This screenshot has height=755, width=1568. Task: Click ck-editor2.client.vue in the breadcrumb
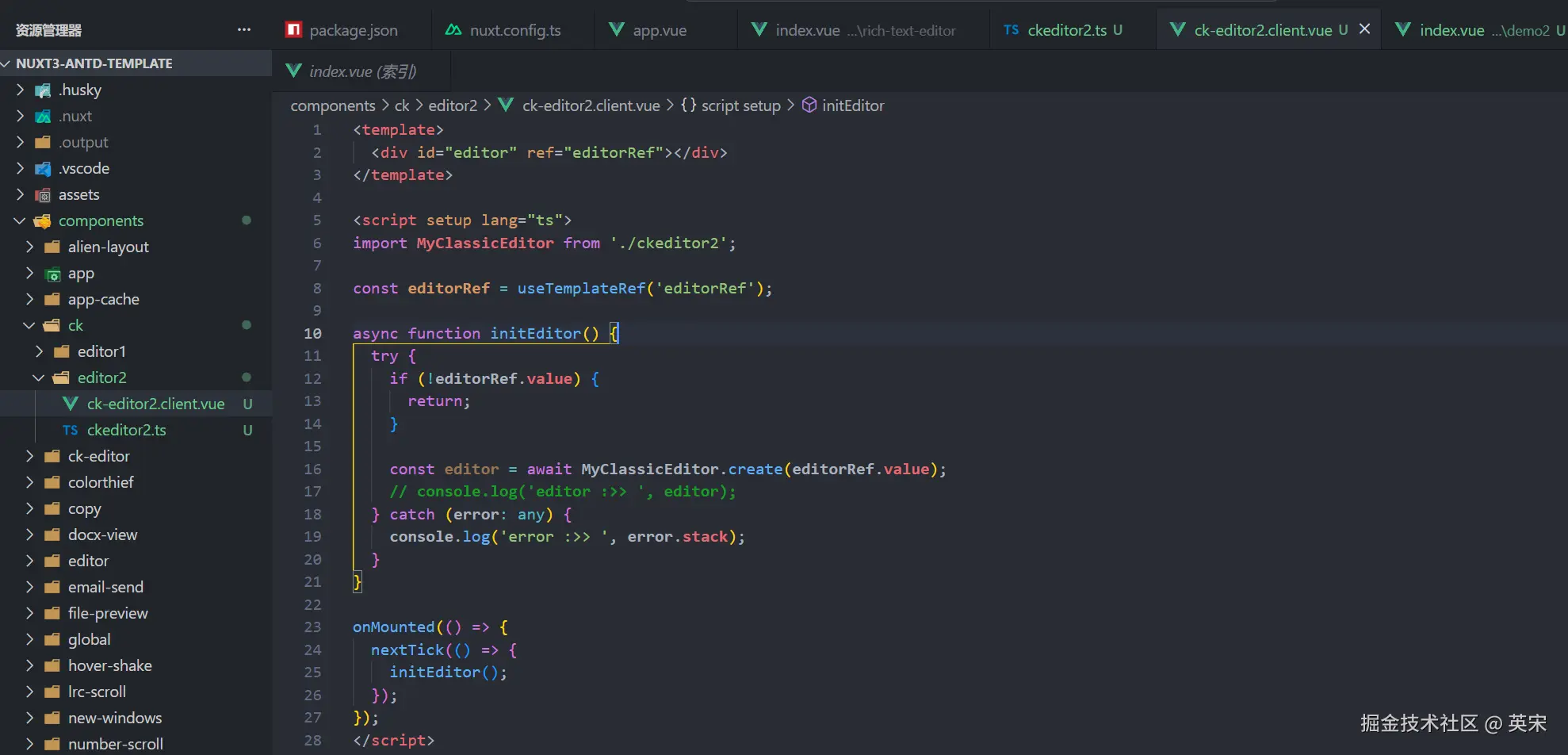point(591,105)
